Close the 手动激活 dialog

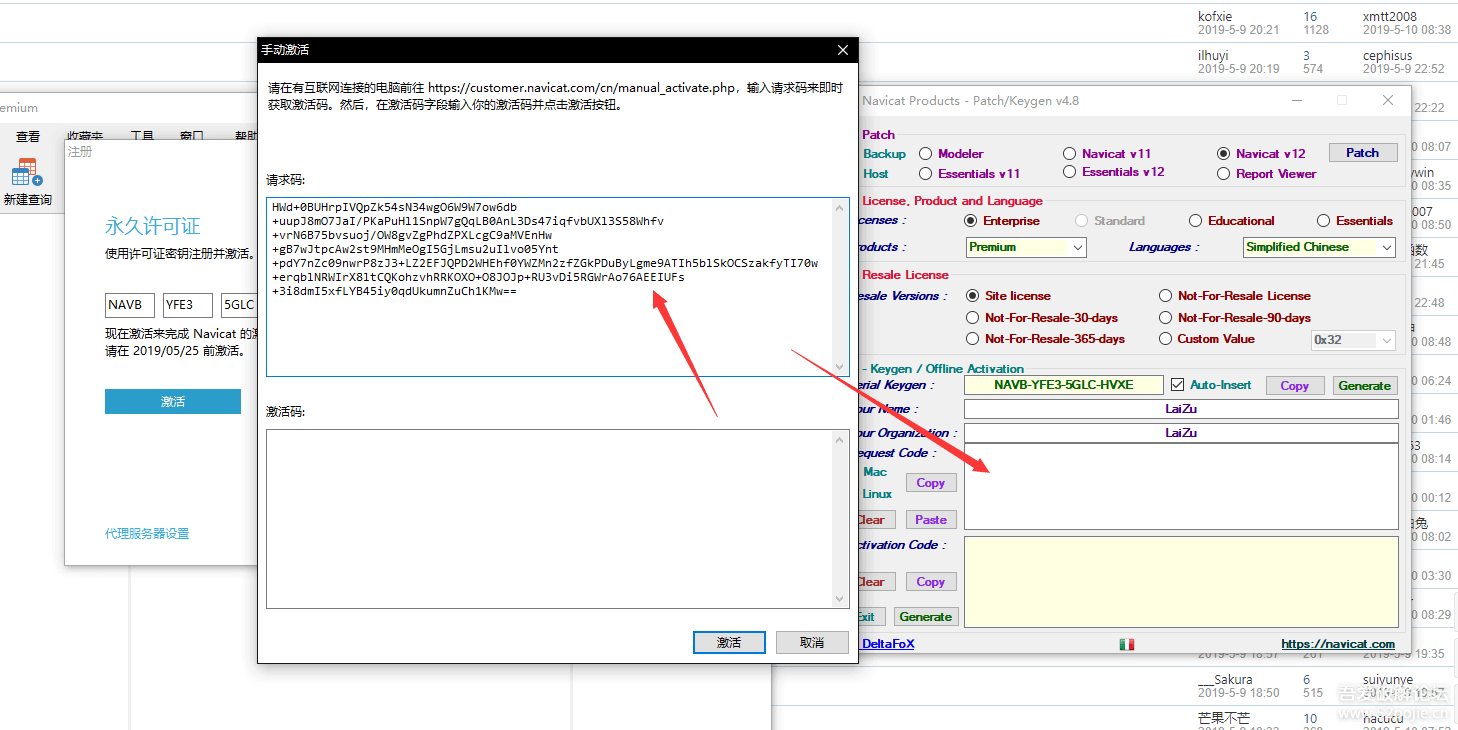[843, 50]
